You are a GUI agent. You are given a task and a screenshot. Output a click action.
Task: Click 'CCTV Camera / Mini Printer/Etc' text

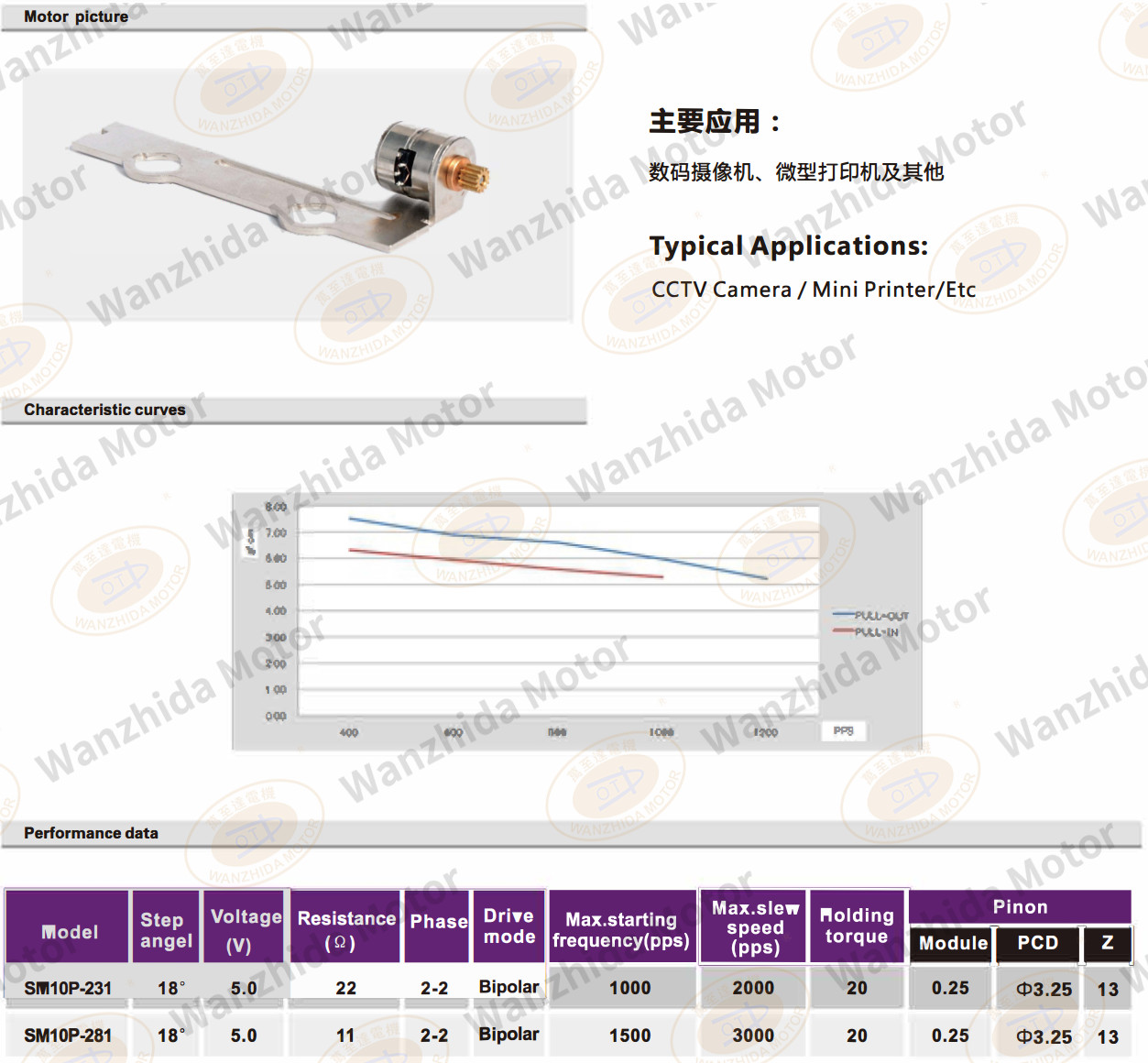[814, 290]
